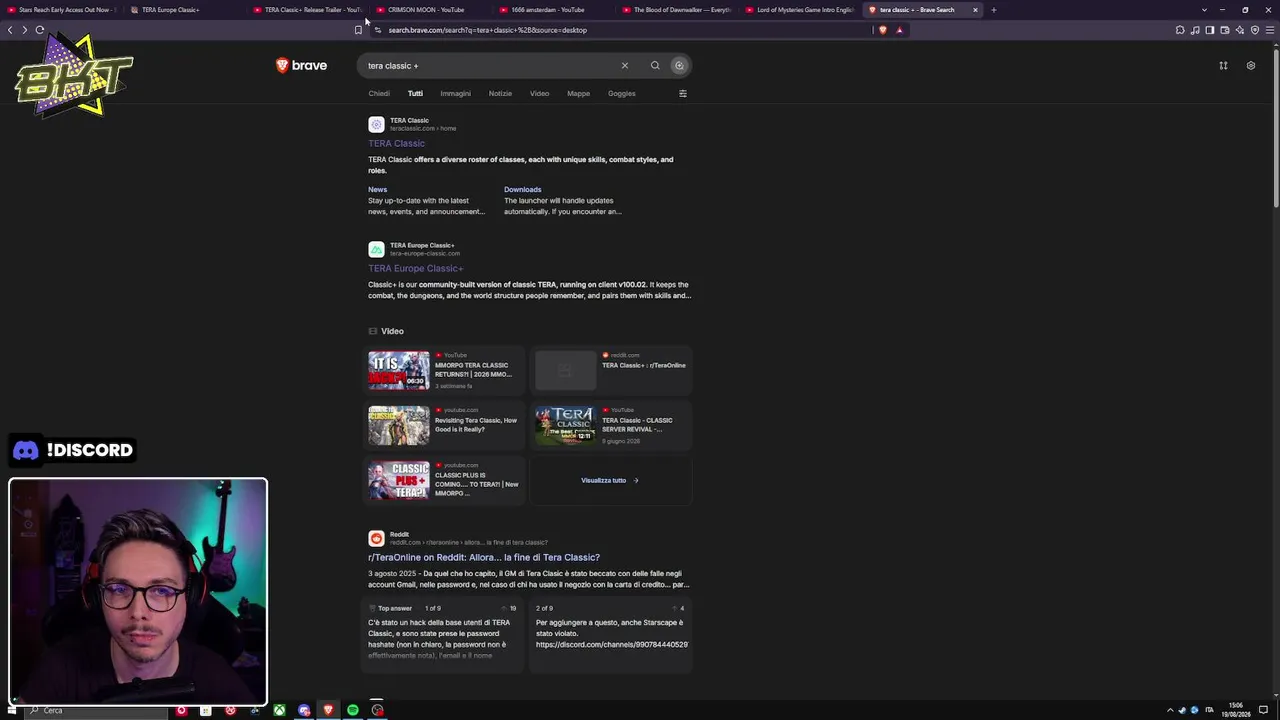The width and height of the screenshot is (1280, 720).
Task: Click the TERA Europe Classic+ site favicon
Action: 376,250
